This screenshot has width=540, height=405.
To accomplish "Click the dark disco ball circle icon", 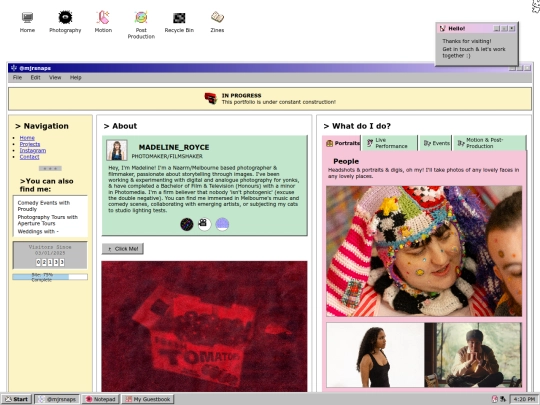I will click(187, 224).
